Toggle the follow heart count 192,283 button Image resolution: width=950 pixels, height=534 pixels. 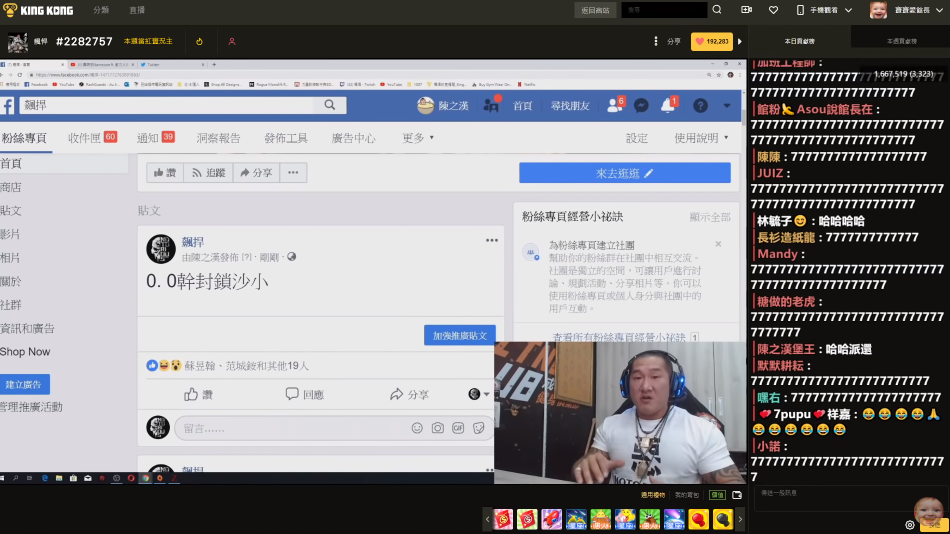(711, 42)
